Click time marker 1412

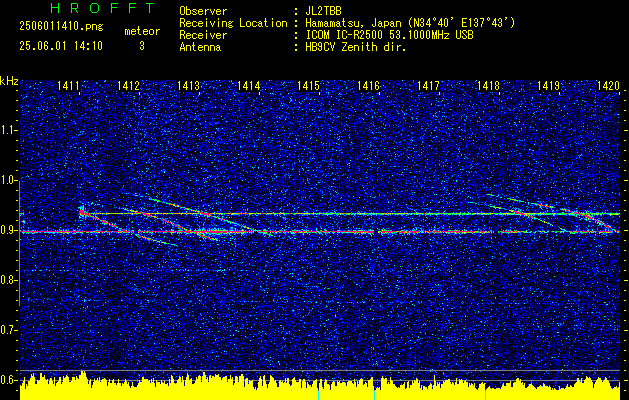[128, 85]
